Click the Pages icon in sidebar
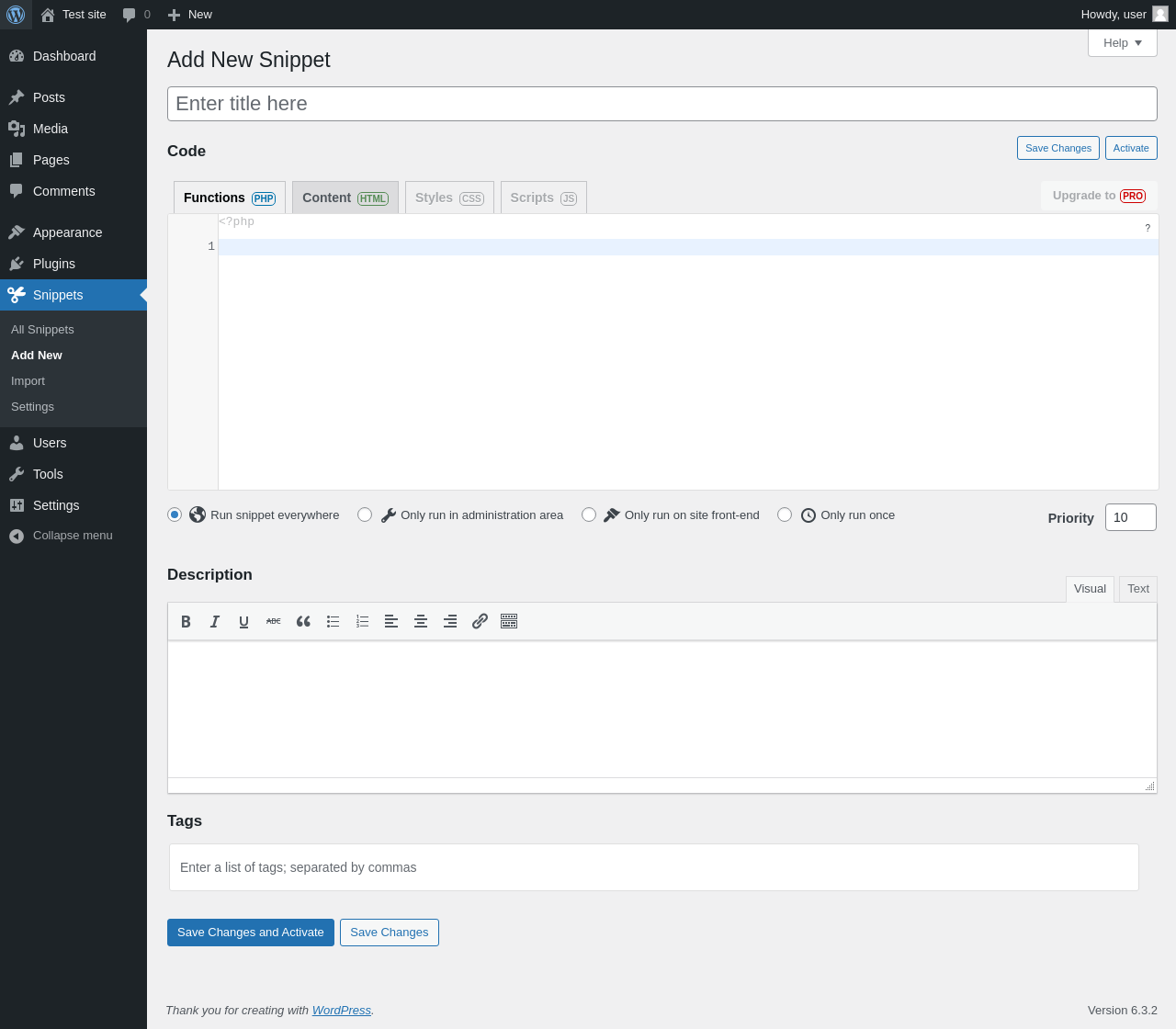Screen dimensions: 1176x1029 [17, 160]
